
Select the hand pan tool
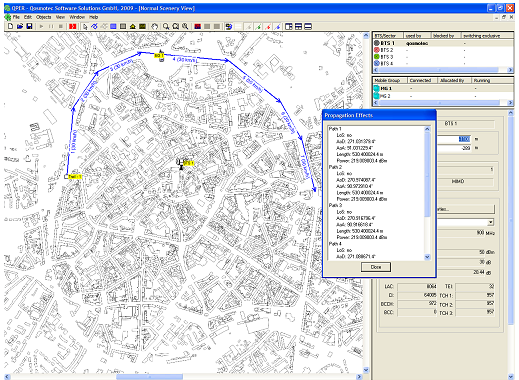tap(154, 26)
